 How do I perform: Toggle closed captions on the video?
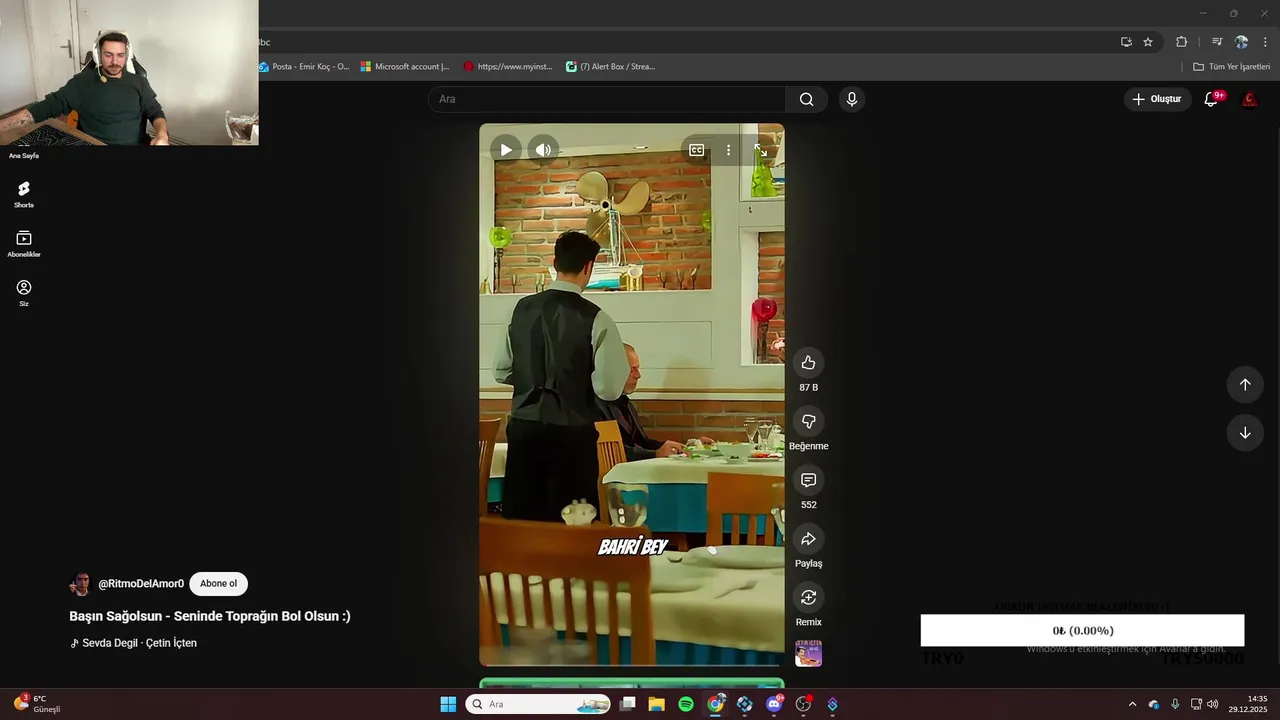coord(697,150)
